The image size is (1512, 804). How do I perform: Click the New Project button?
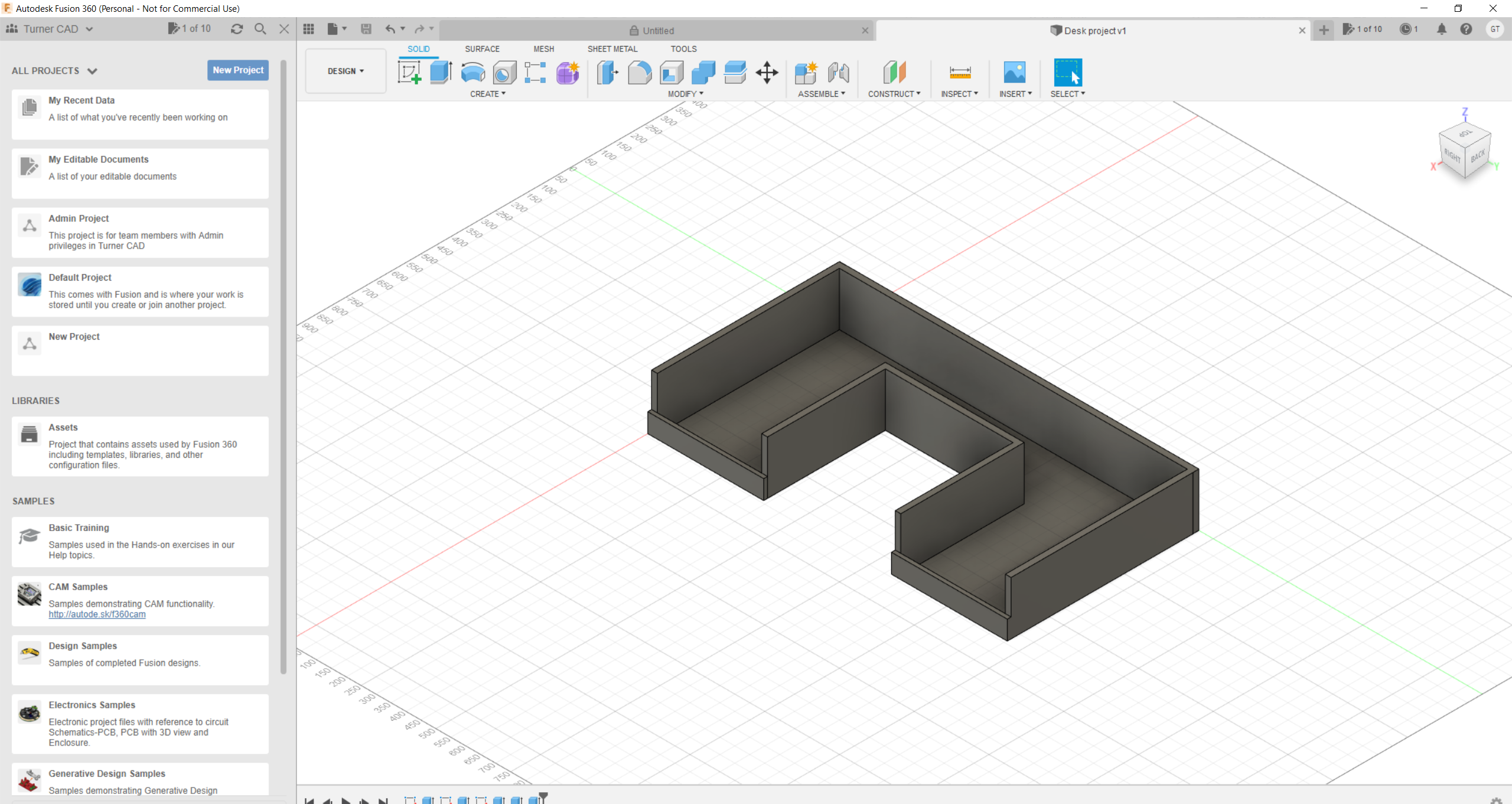(x=238, y=70)
